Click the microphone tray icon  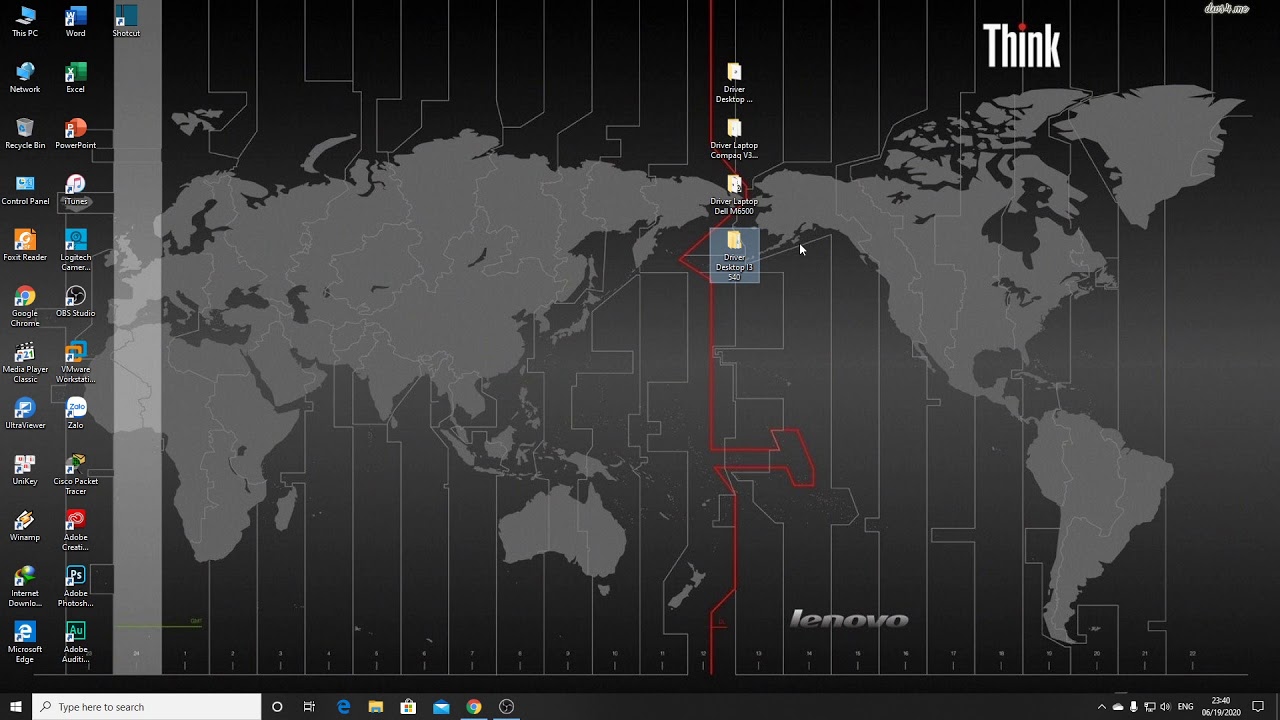pyautogui.click(x=1134, y=707)
